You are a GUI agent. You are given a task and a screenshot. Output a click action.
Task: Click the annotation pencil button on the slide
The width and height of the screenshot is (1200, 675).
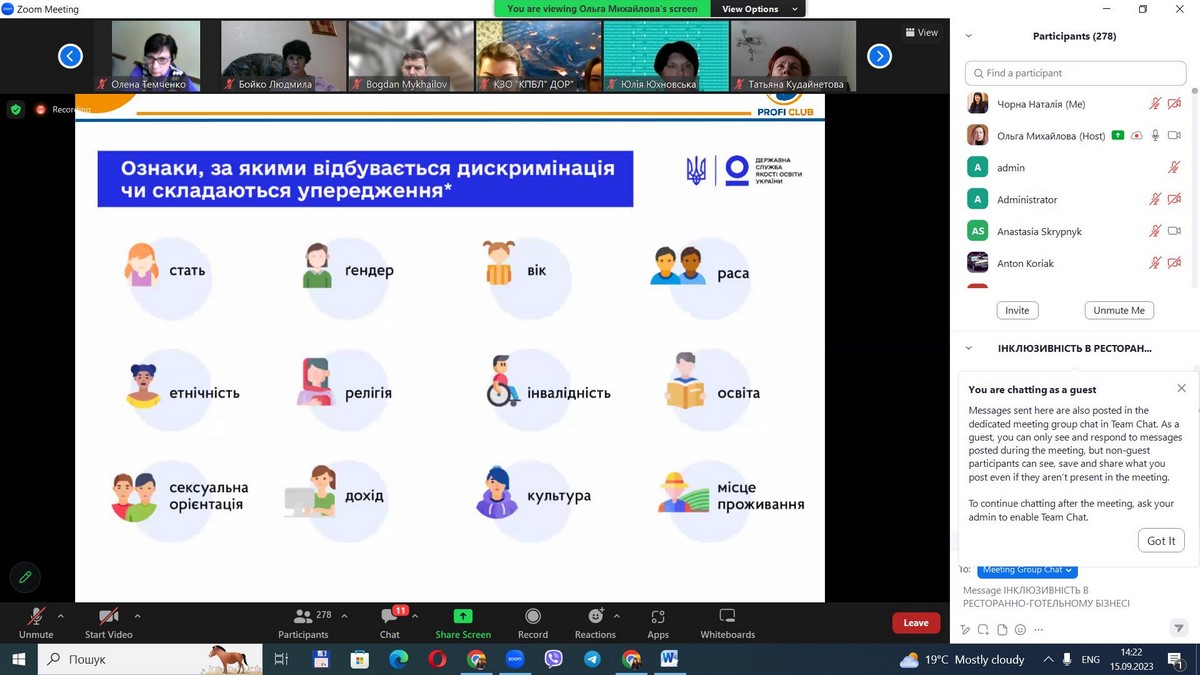click(x=25, y=577)
